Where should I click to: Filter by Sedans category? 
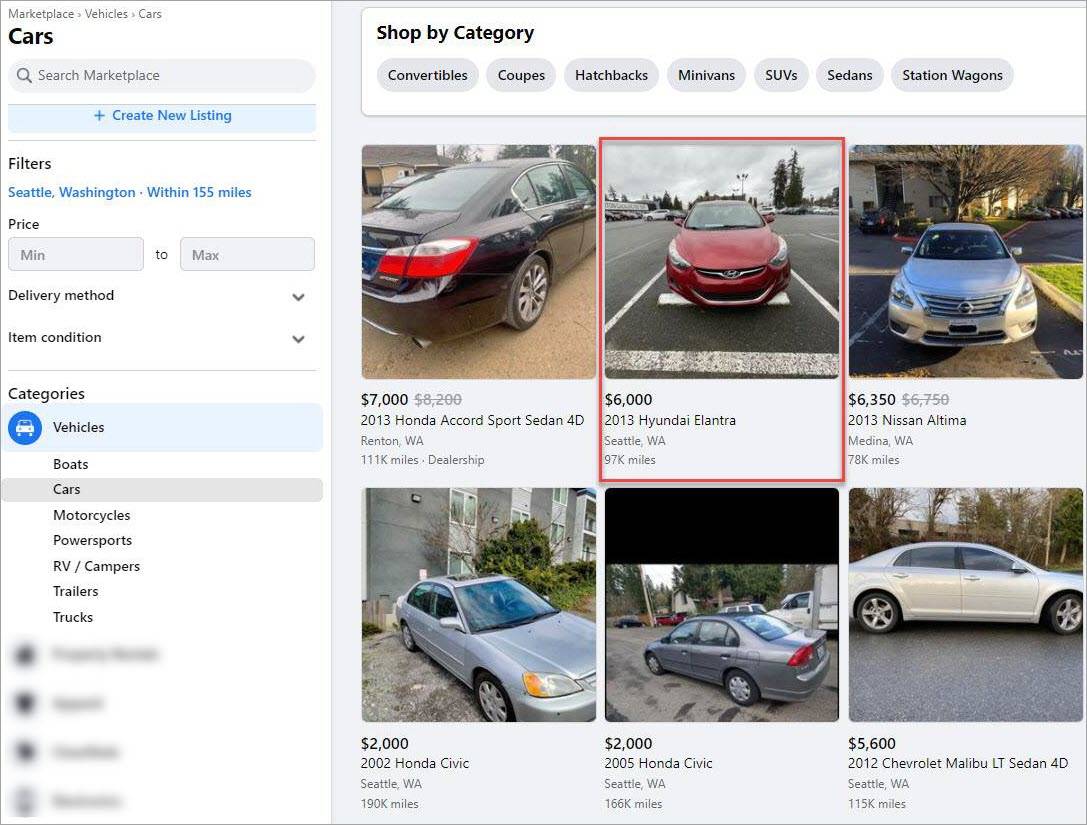coord(850,75)
